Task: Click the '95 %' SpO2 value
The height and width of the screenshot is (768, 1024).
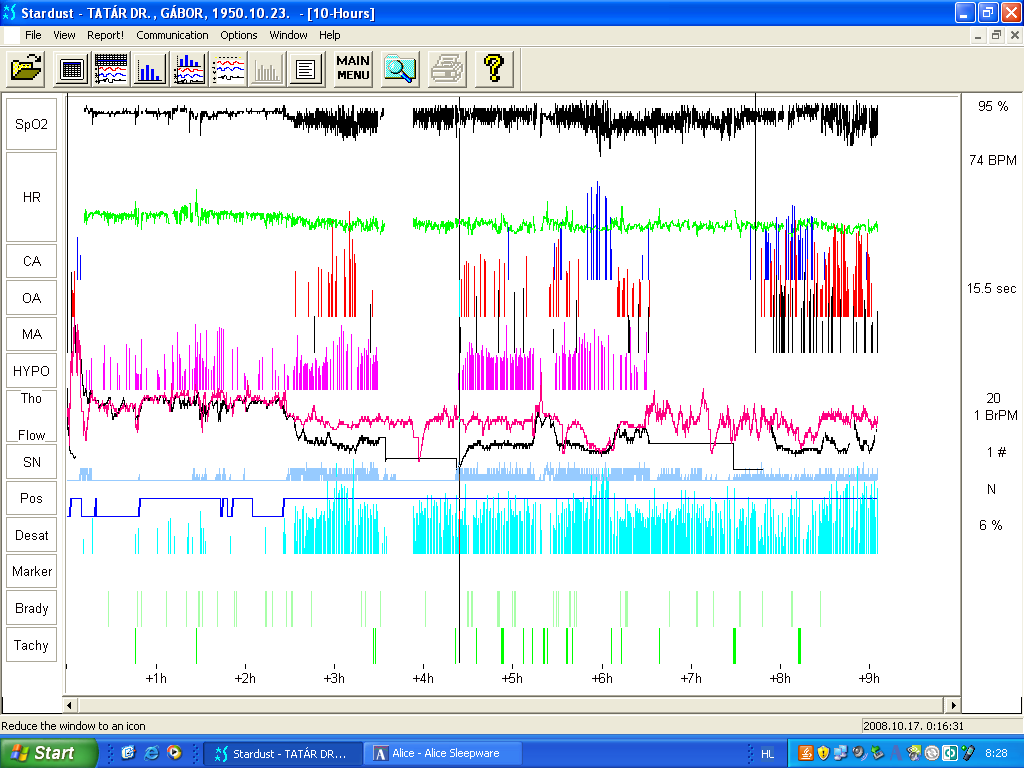Action: click(x=993, y=106)
